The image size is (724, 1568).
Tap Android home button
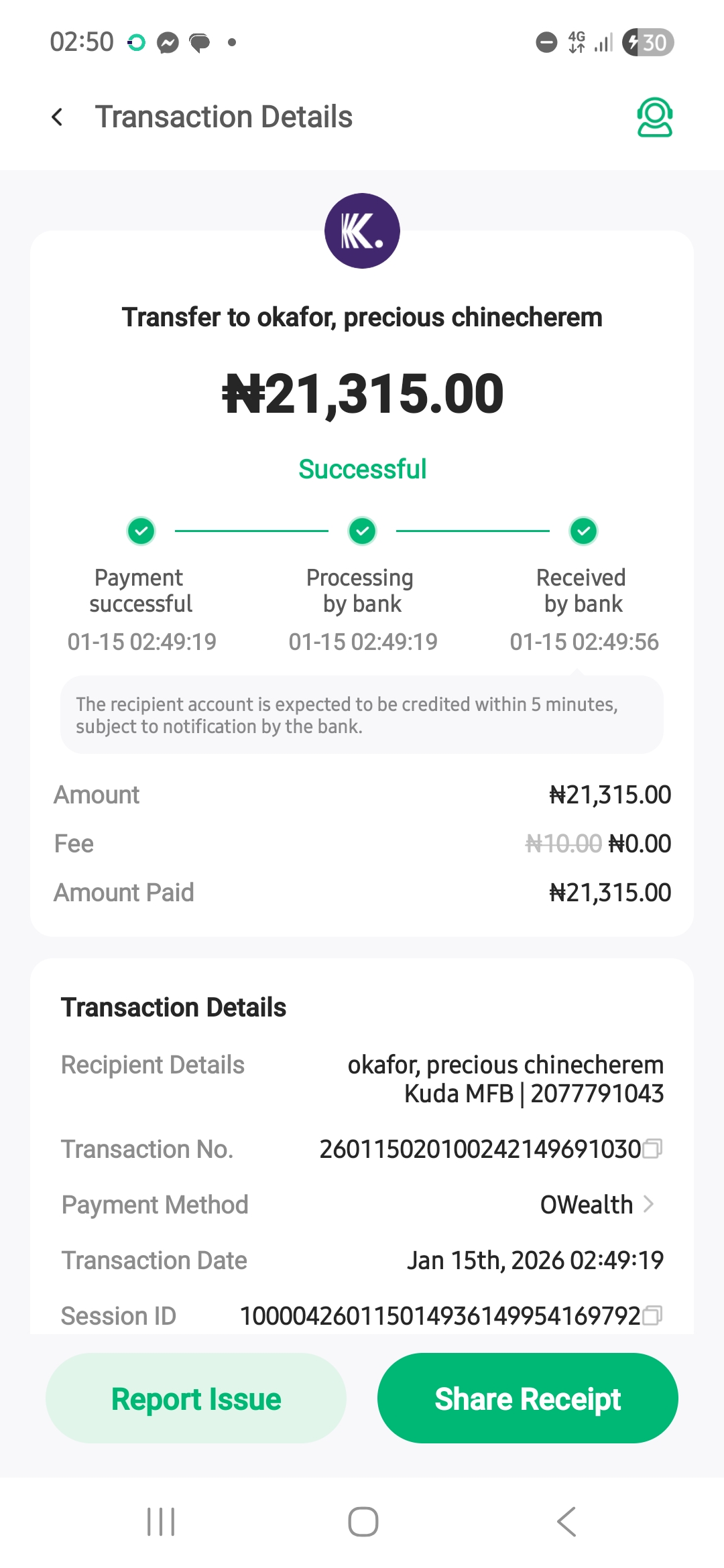click(363, 1521)
